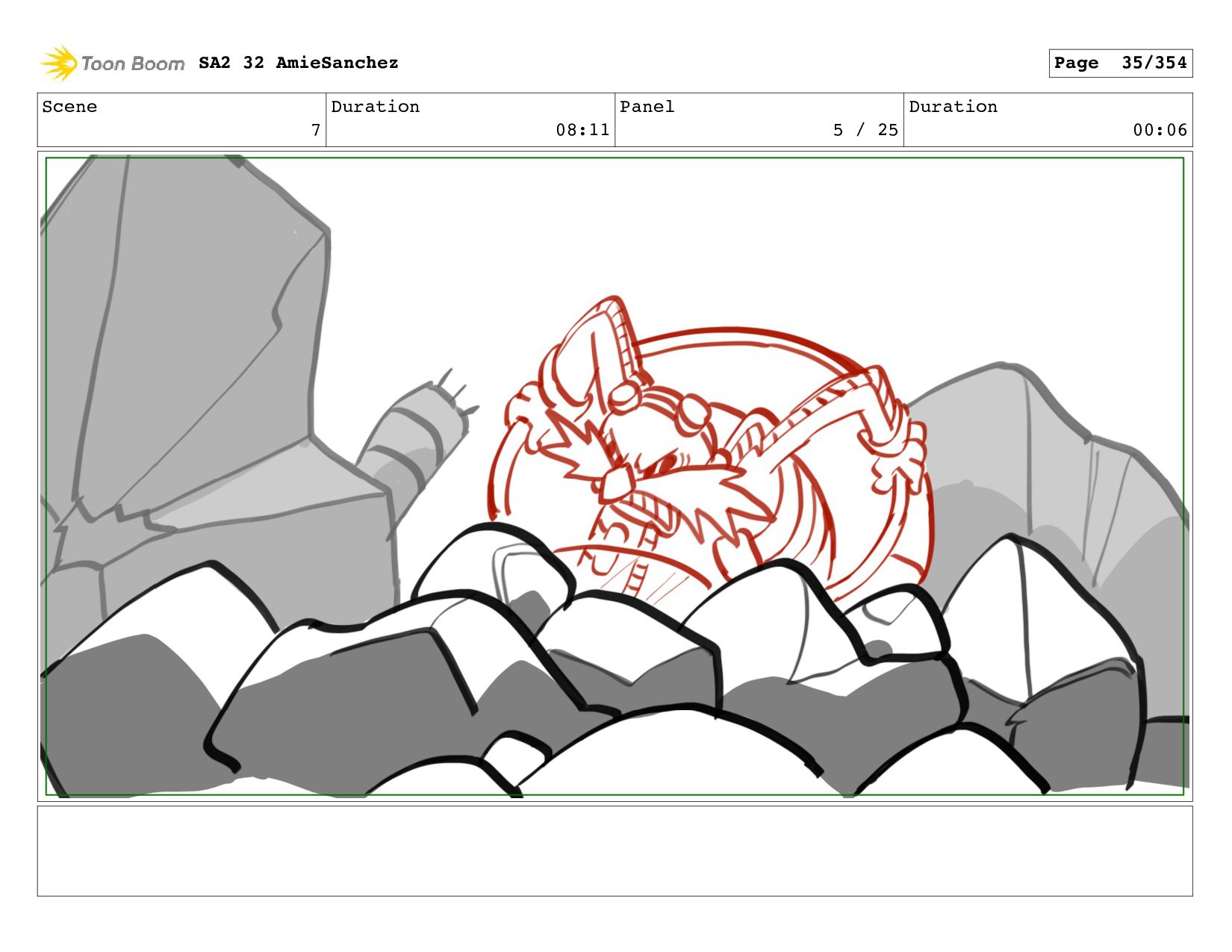This screenshot has height=952, width=1232.
Task: Click the Page 35/354 box
Action: tap(1120, 63)
